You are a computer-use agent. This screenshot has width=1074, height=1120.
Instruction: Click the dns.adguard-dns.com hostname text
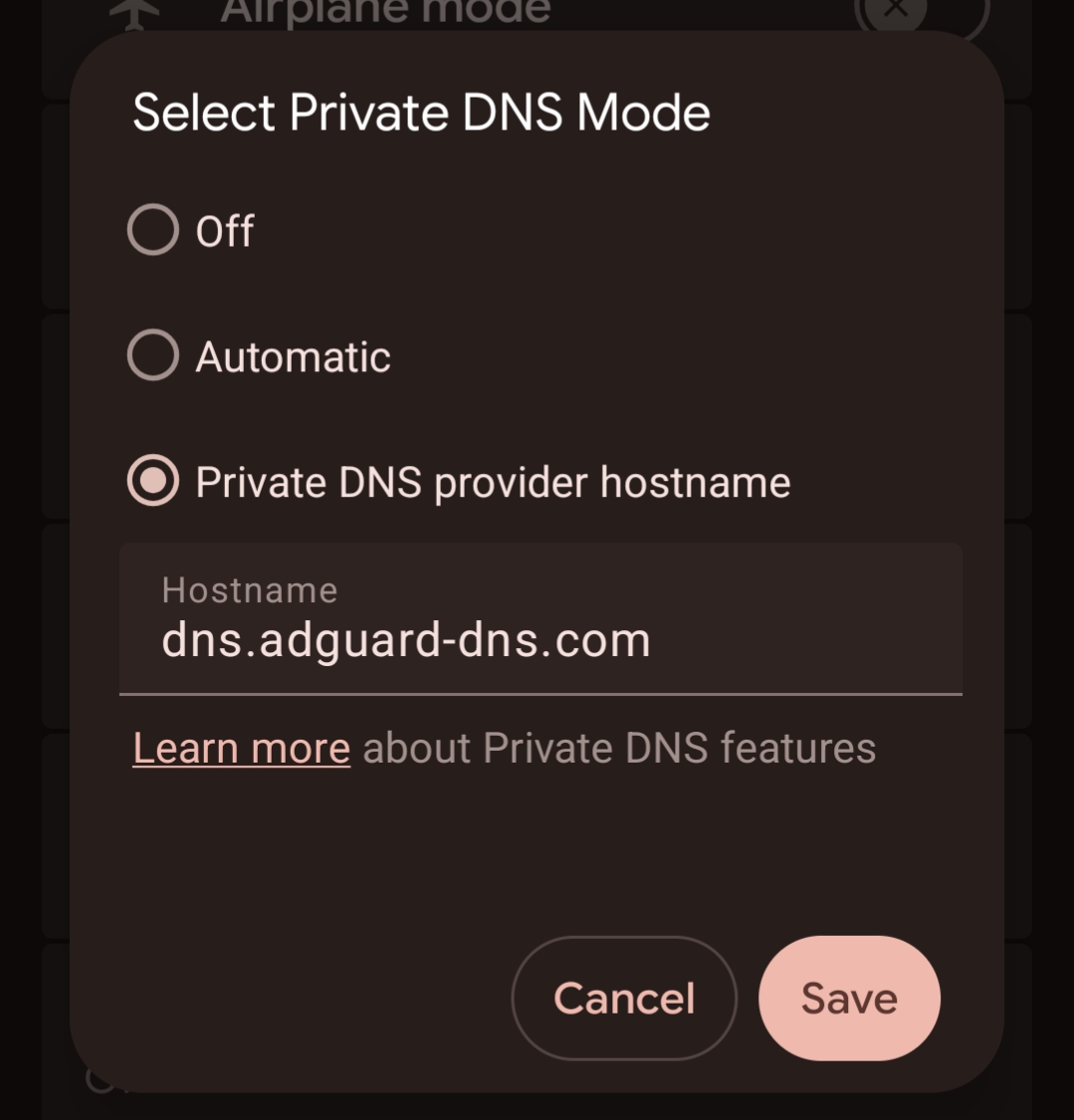click(x=406, y=640)
